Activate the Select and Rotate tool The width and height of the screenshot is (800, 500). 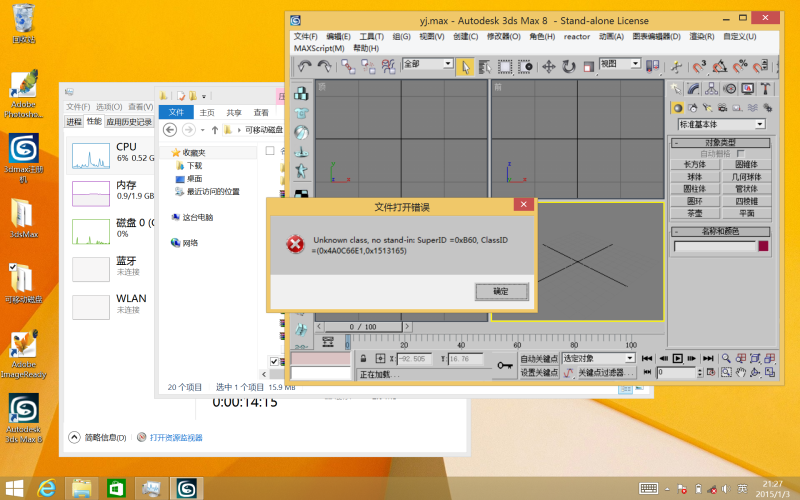[x=569, y=67]
